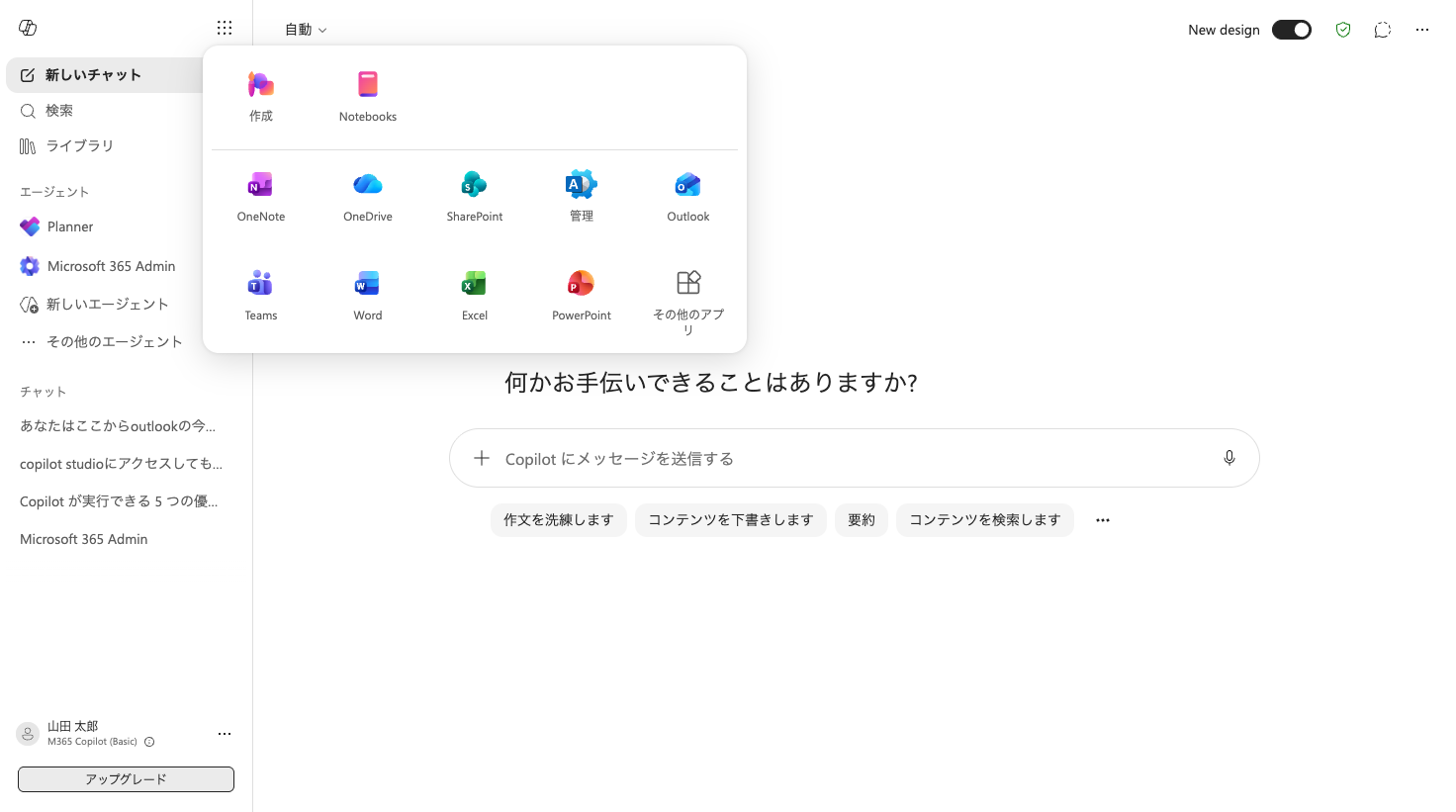Choose the コンテンツを検索します suggestion
Image resolution: width=1456 pixels, height=812 pixels.
pos(985,520)
